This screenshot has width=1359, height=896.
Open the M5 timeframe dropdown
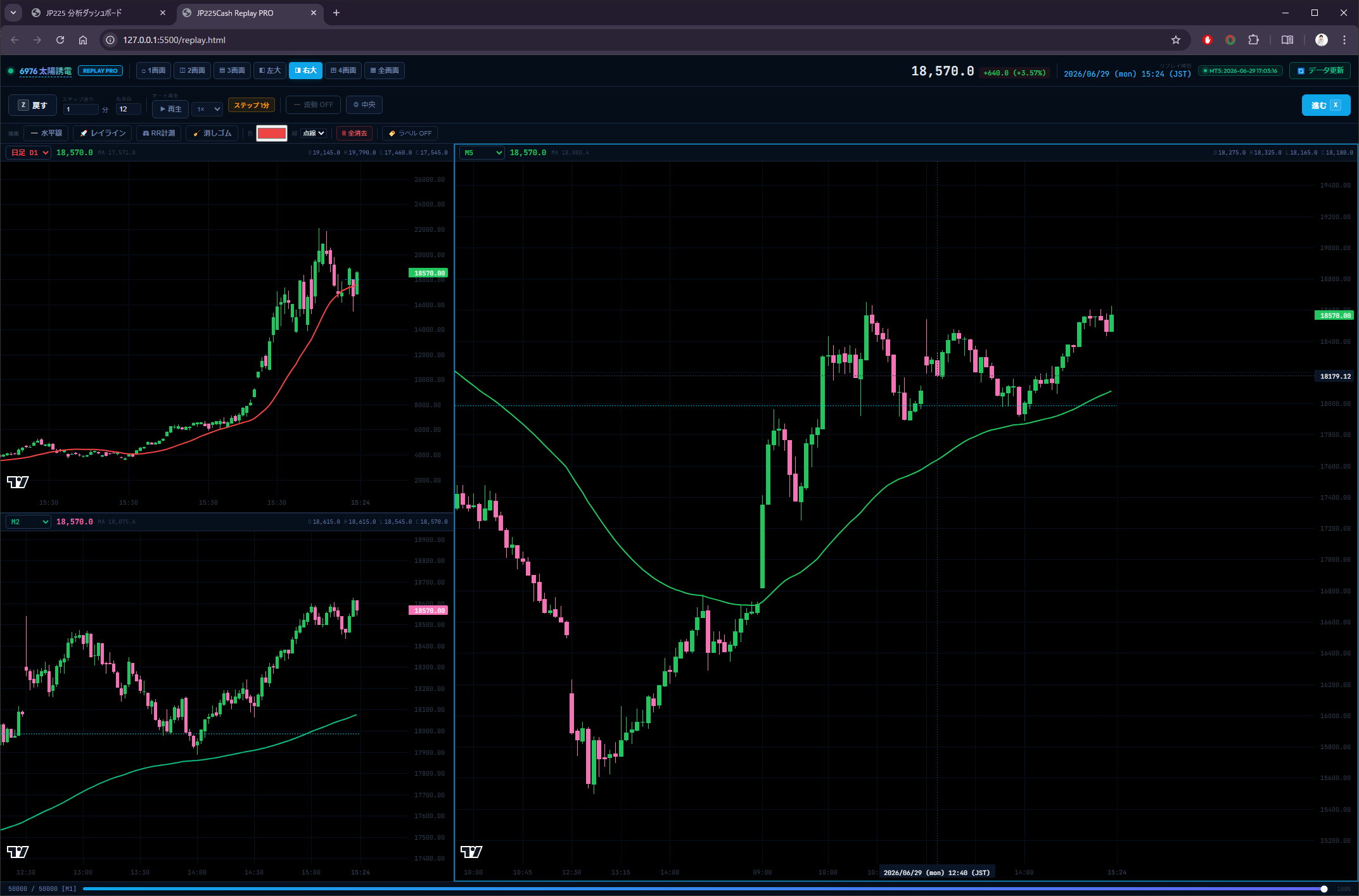click(x=482, y=153)
